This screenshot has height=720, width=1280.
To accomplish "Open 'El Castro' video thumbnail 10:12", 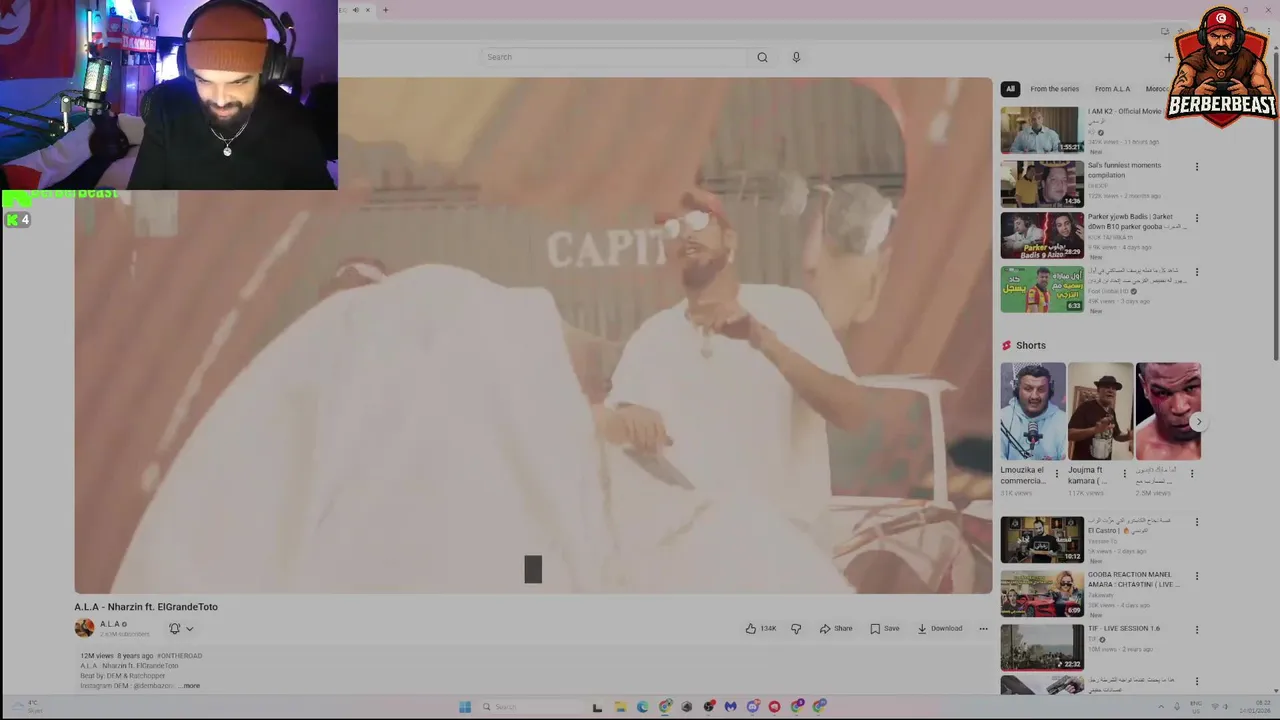I will pos(1041,539).
